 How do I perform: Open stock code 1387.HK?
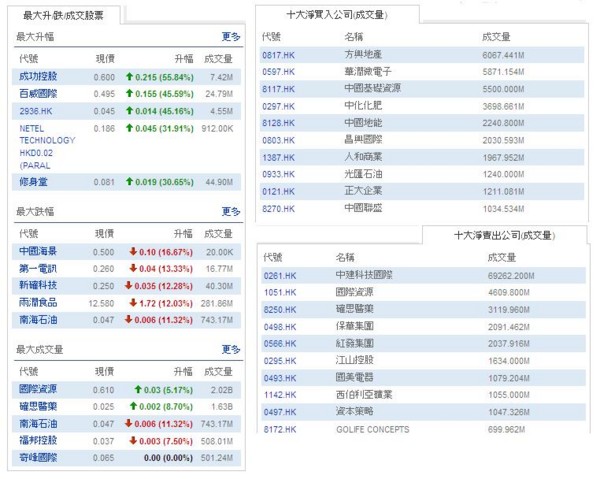pos(279,158)
